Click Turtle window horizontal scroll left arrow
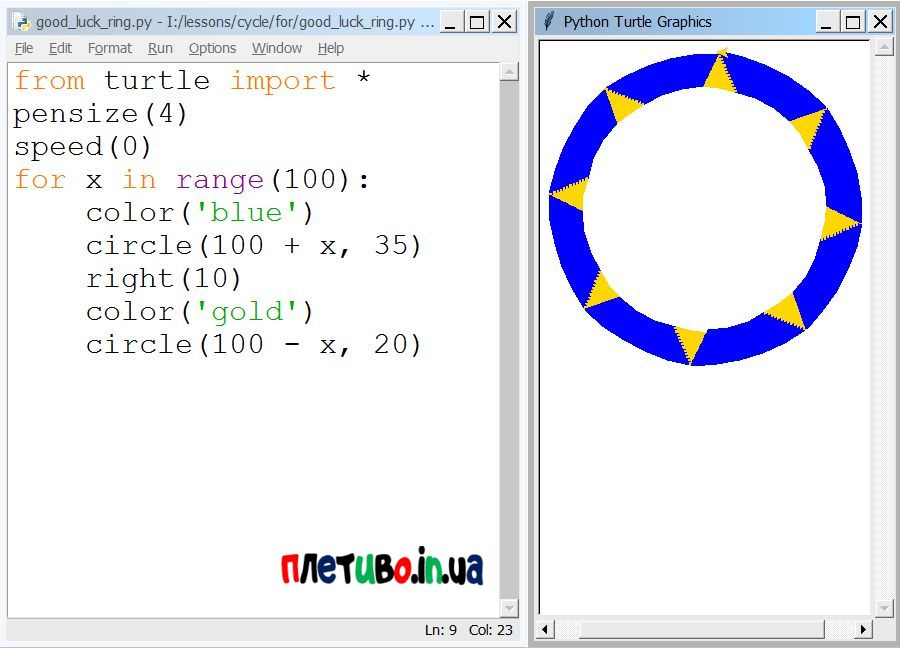 tap(545, 630)
